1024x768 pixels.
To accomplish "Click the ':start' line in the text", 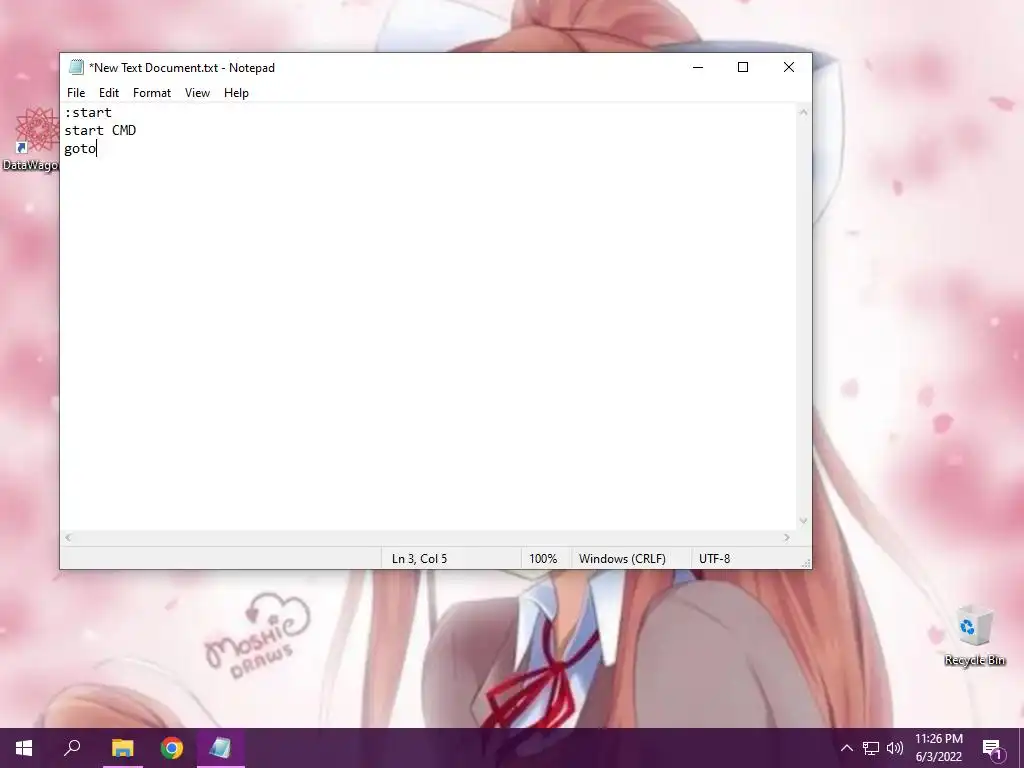I will tap(88, 112).
